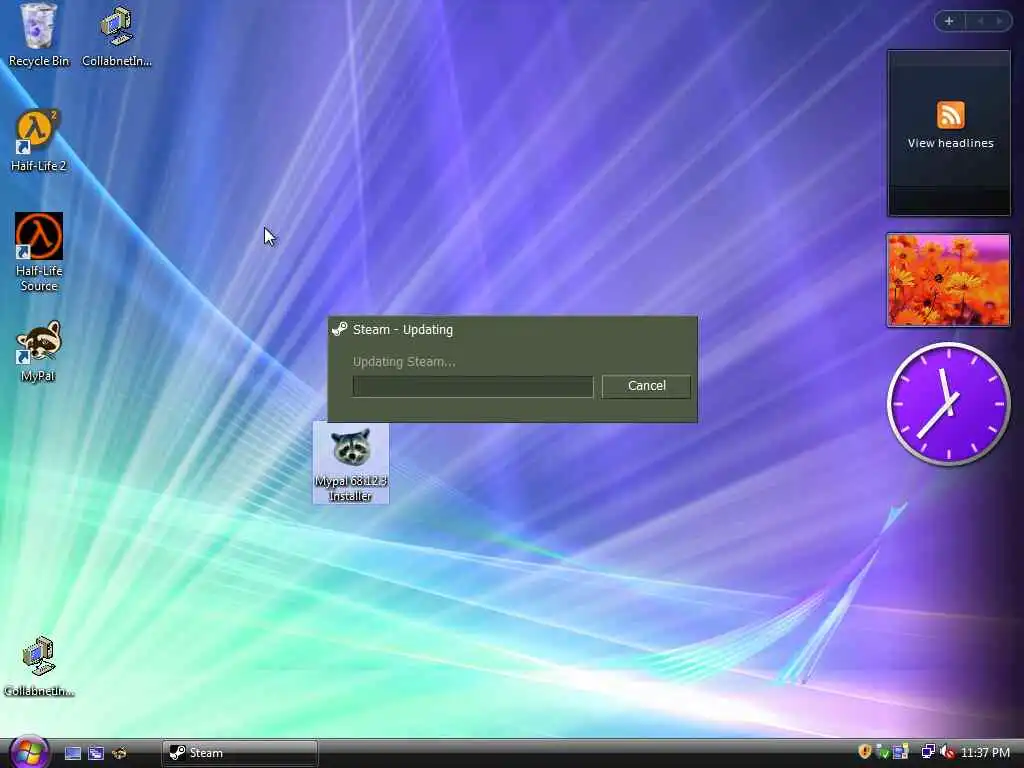
Task: Select the Recycle Bin desktop icon
Action: coord(38,35)
